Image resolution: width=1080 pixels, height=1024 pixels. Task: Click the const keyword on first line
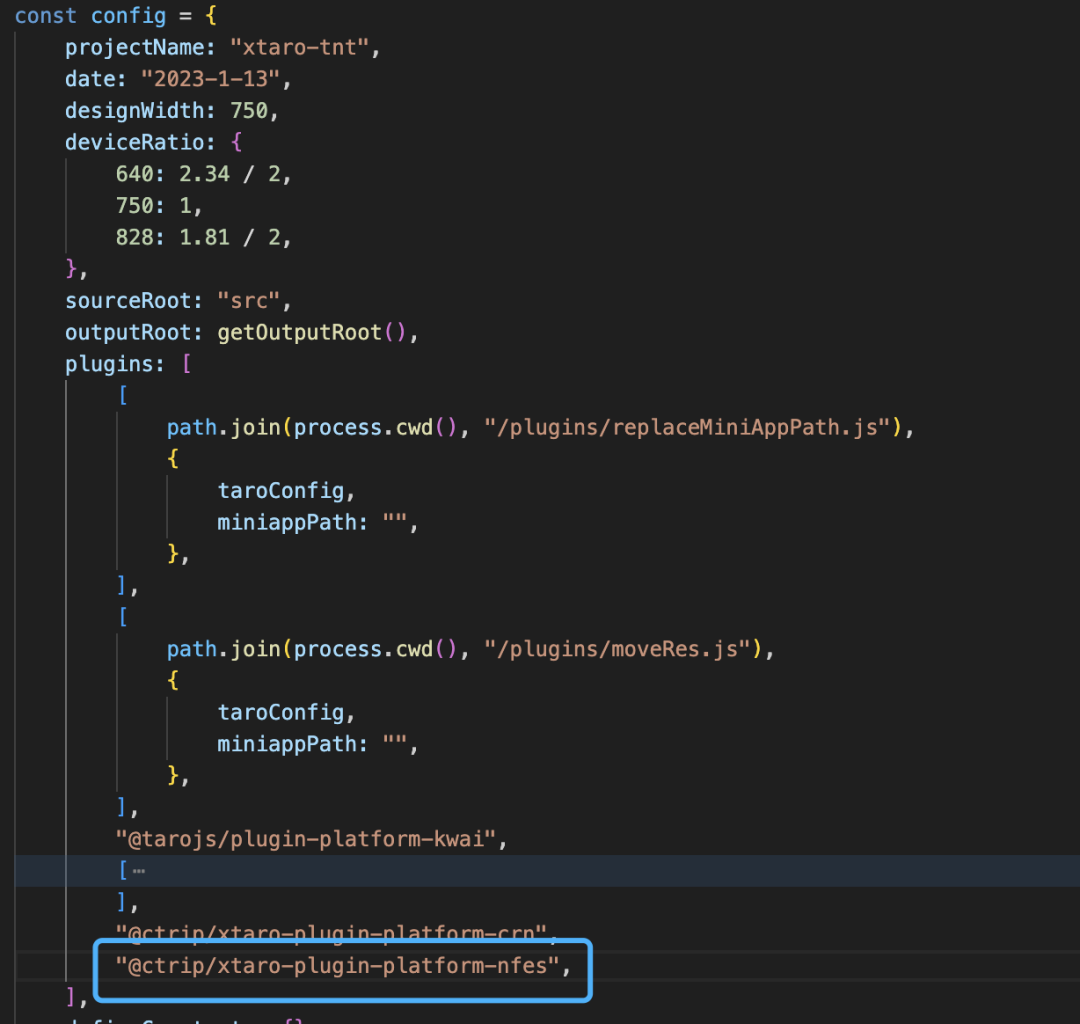tap(46, 16)
